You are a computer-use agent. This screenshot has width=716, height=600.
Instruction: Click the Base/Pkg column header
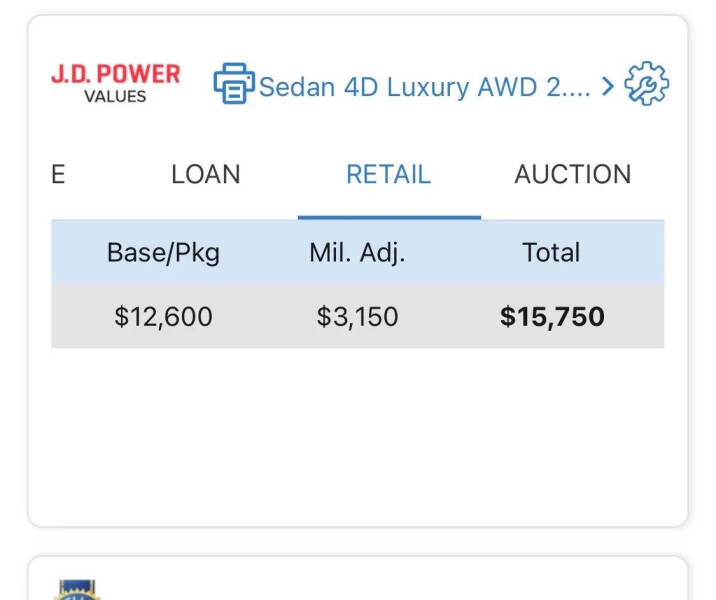[x=163, y=252]
